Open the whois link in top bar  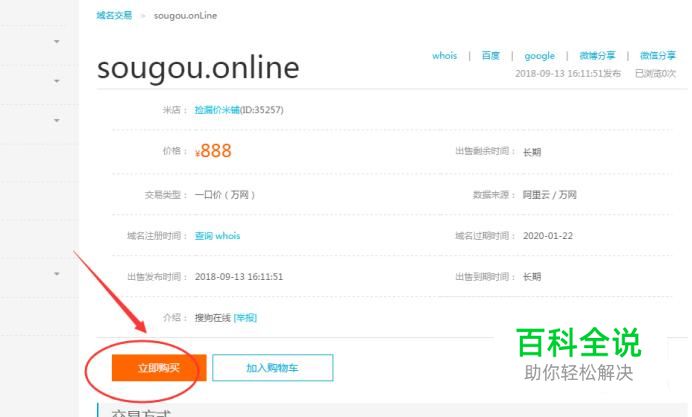(x=444, y=56)
